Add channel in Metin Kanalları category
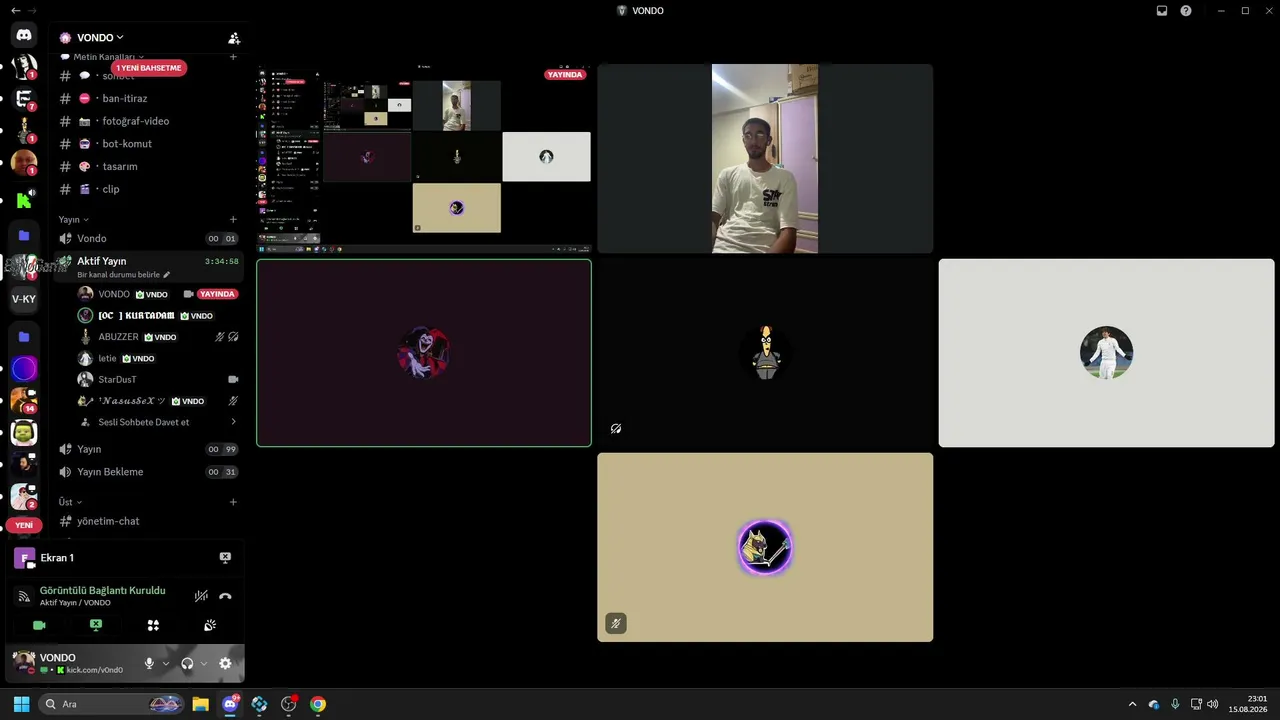 233,57
